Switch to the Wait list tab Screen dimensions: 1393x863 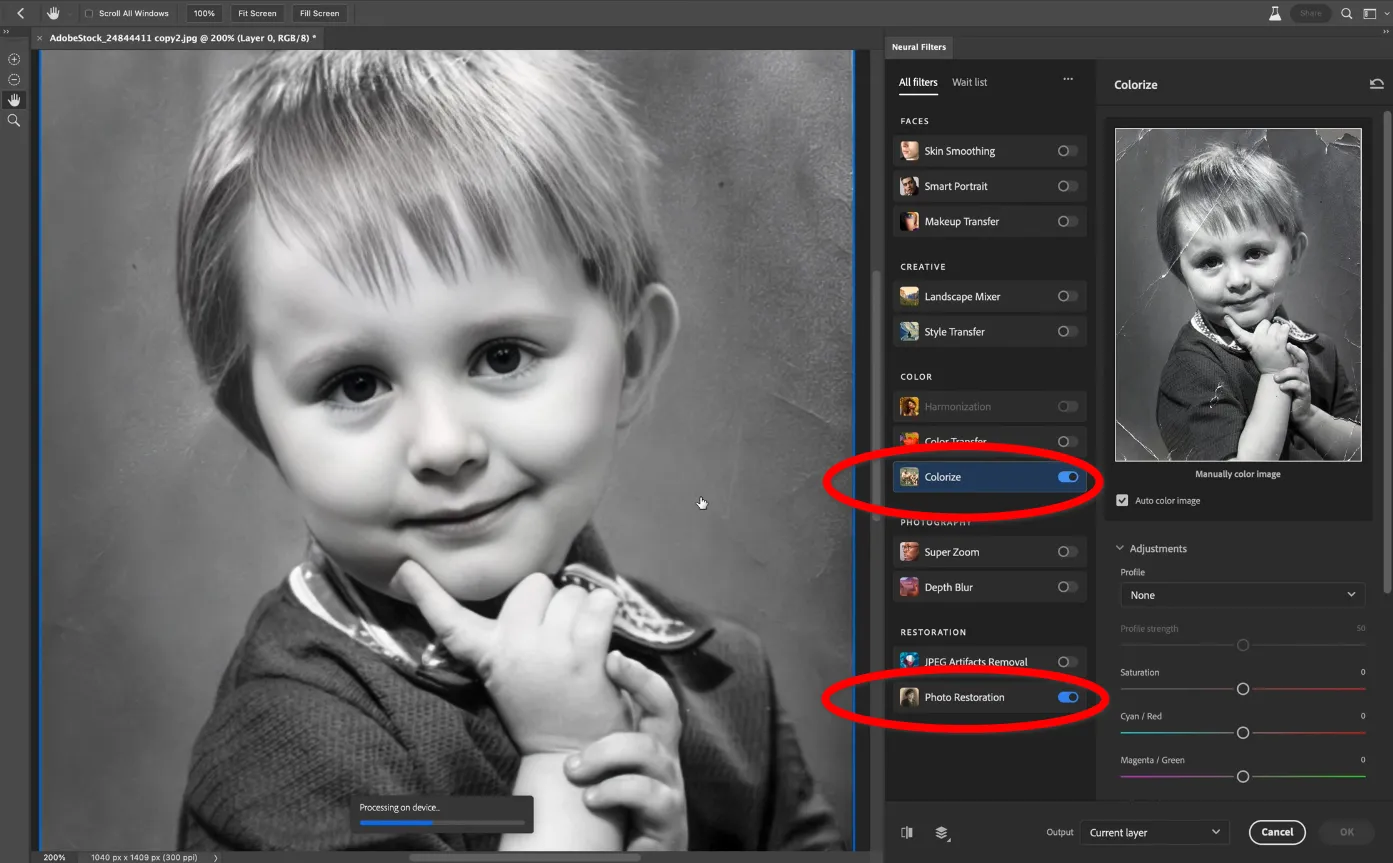[969, 82]
